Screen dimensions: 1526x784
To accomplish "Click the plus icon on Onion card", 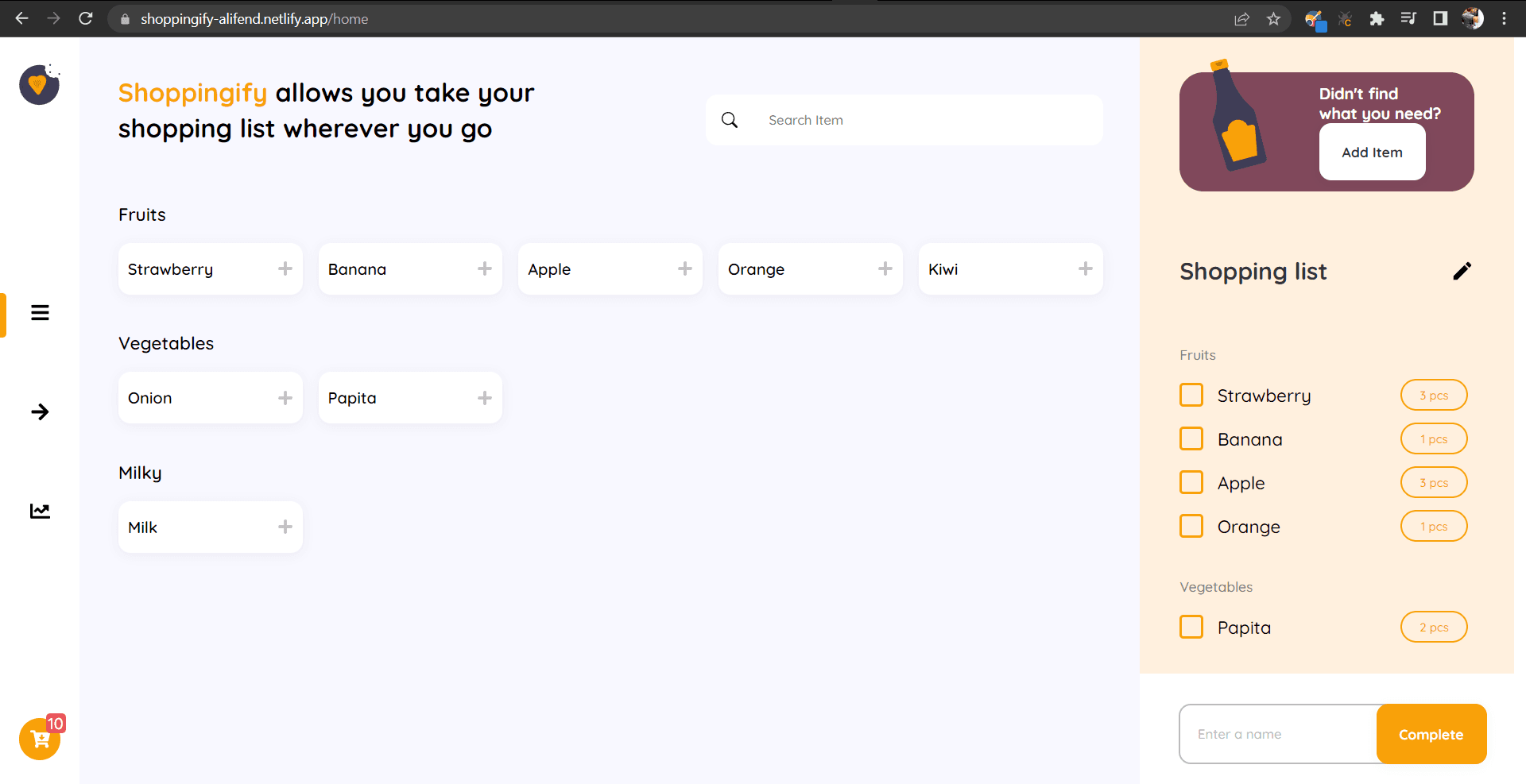I will [285, 398].
